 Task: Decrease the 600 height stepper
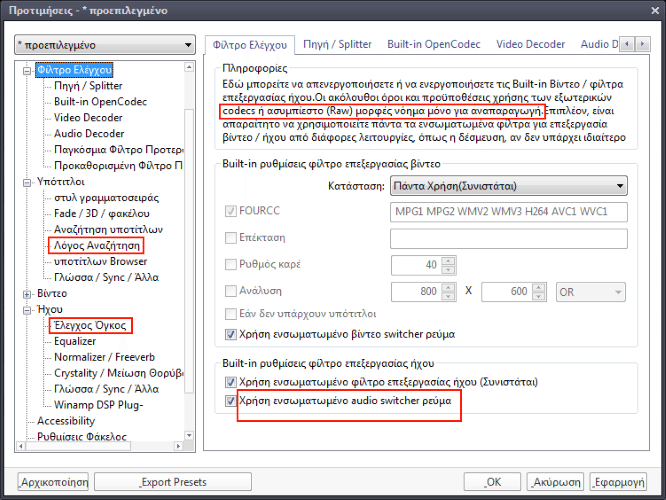point(539,296)
